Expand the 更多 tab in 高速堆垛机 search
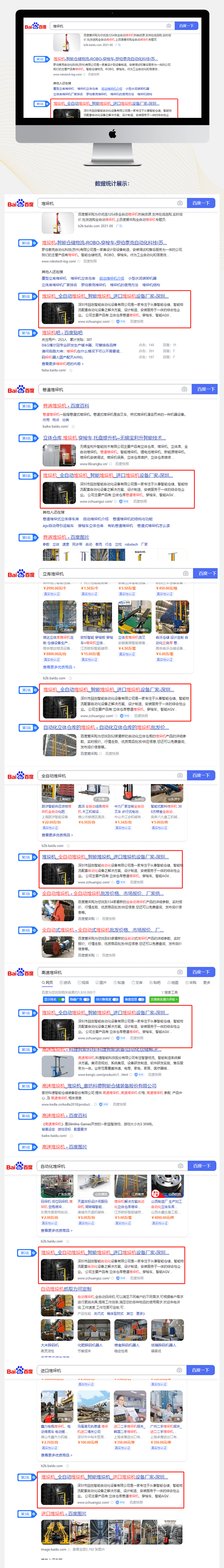Image resolution: width=224 pixels, height=1568 pixels. [206, 983]
